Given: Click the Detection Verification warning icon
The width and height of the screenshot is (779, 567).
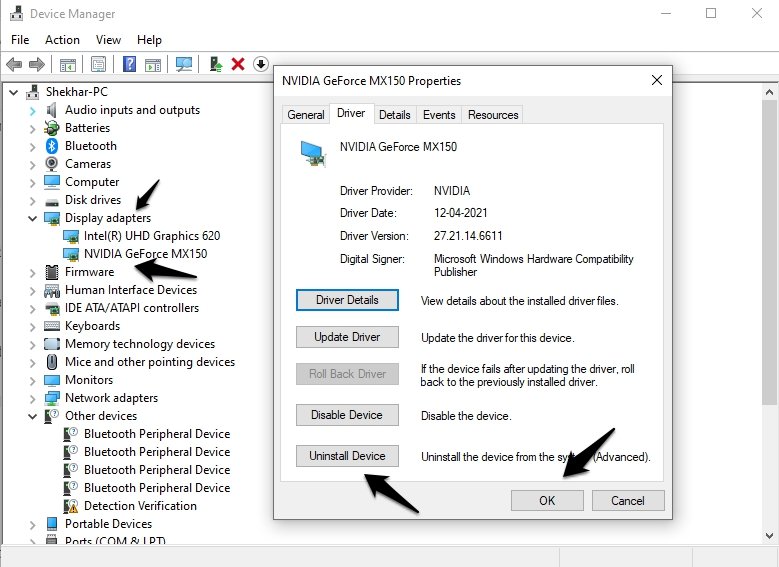Looking at the screenshot, I should click(71, 506).
